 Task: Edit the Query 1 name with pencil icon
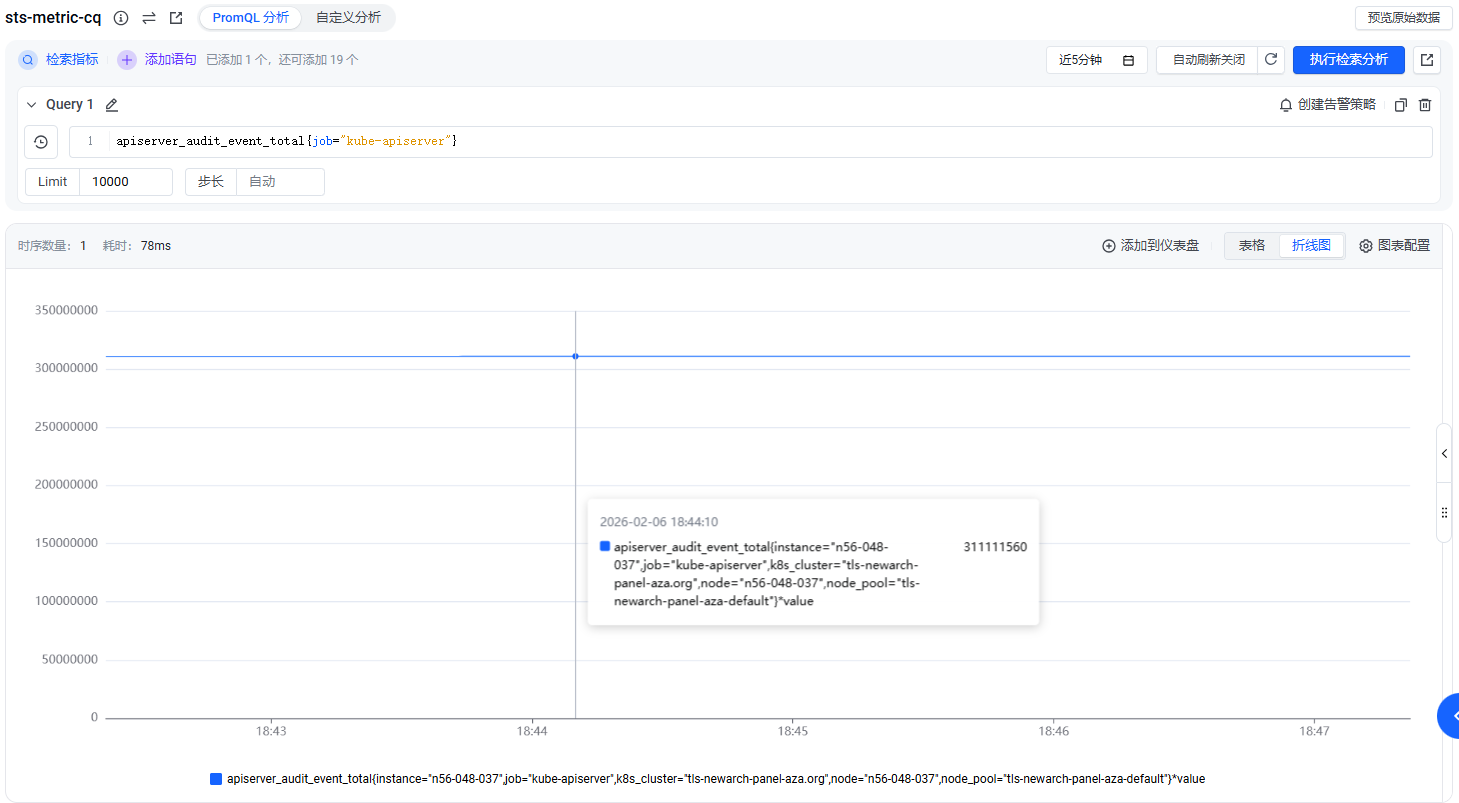(x=112, y=105)
